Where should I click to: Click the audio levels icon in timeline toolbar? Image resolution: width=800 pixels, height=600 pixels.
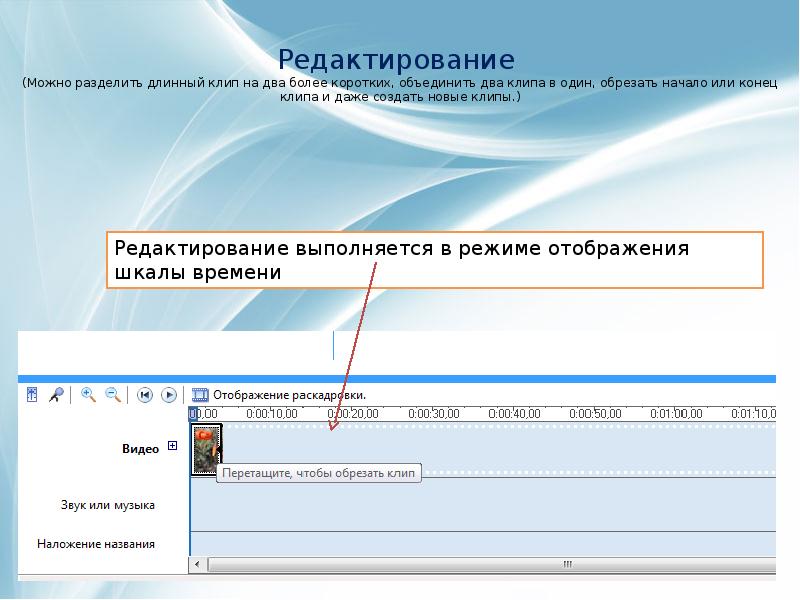pyautogui.click(x=32, y=395)
